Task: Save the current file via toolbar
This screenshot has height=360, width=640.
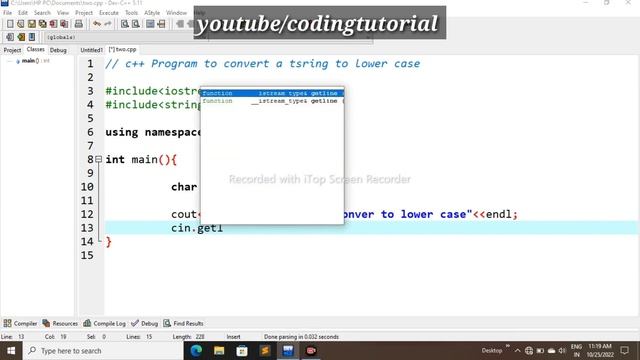Action: click(x=31, y=24)
